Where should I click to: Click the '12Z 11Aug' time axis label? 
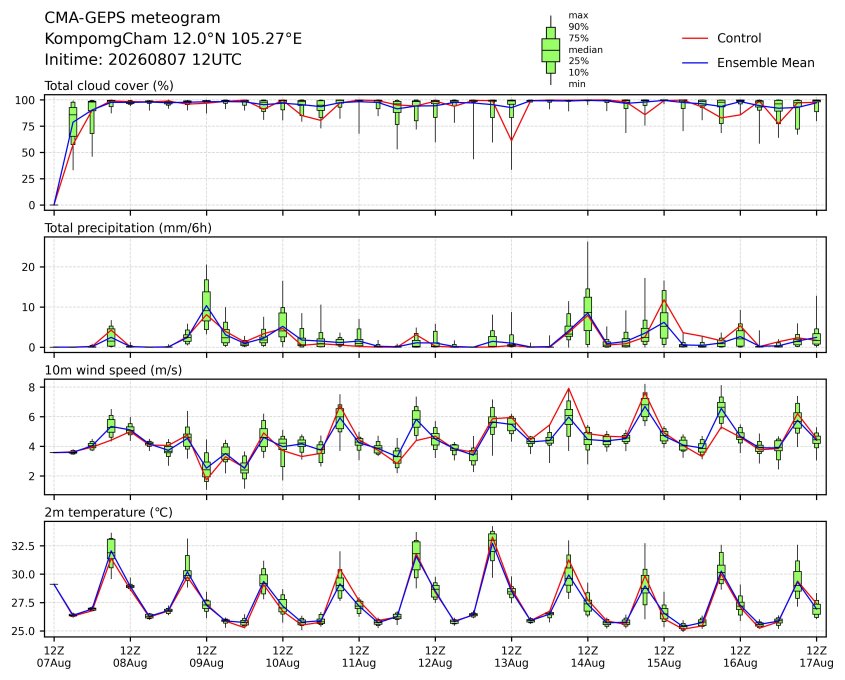[x=358, y=656]
